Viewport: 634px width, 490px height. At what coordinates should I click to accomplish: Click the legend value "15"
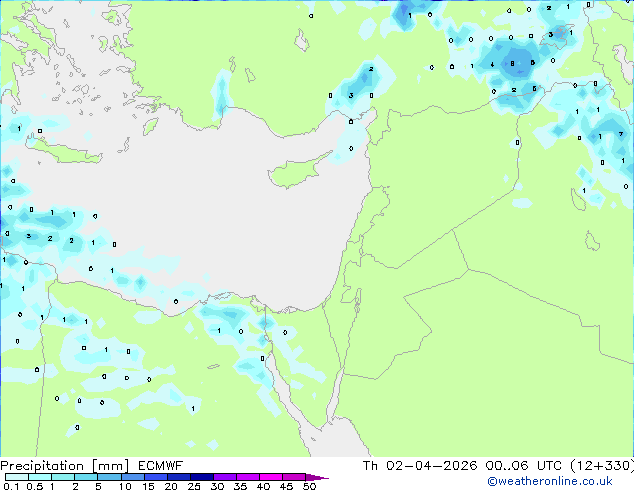(148, 486)
